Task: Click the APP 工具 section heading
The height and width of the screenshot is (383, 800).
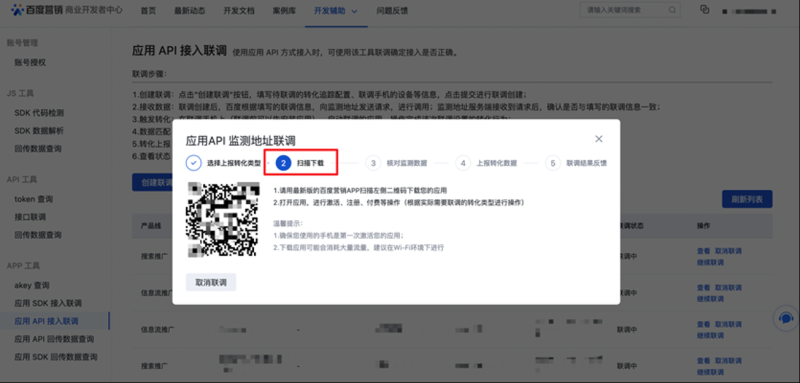Action: coord(23,266)
